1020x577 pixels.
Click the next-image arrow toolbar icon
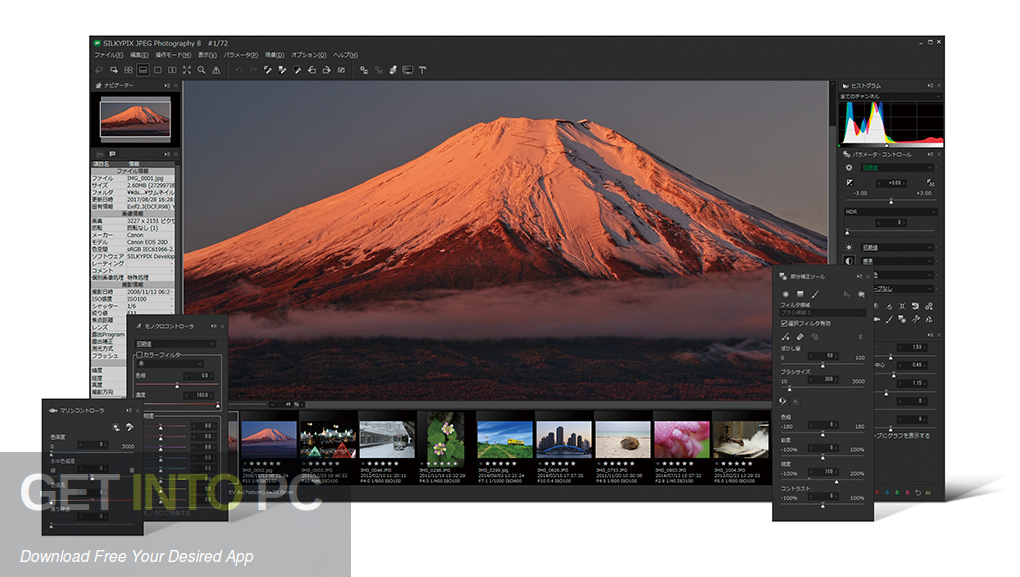(x=114, y=70)
